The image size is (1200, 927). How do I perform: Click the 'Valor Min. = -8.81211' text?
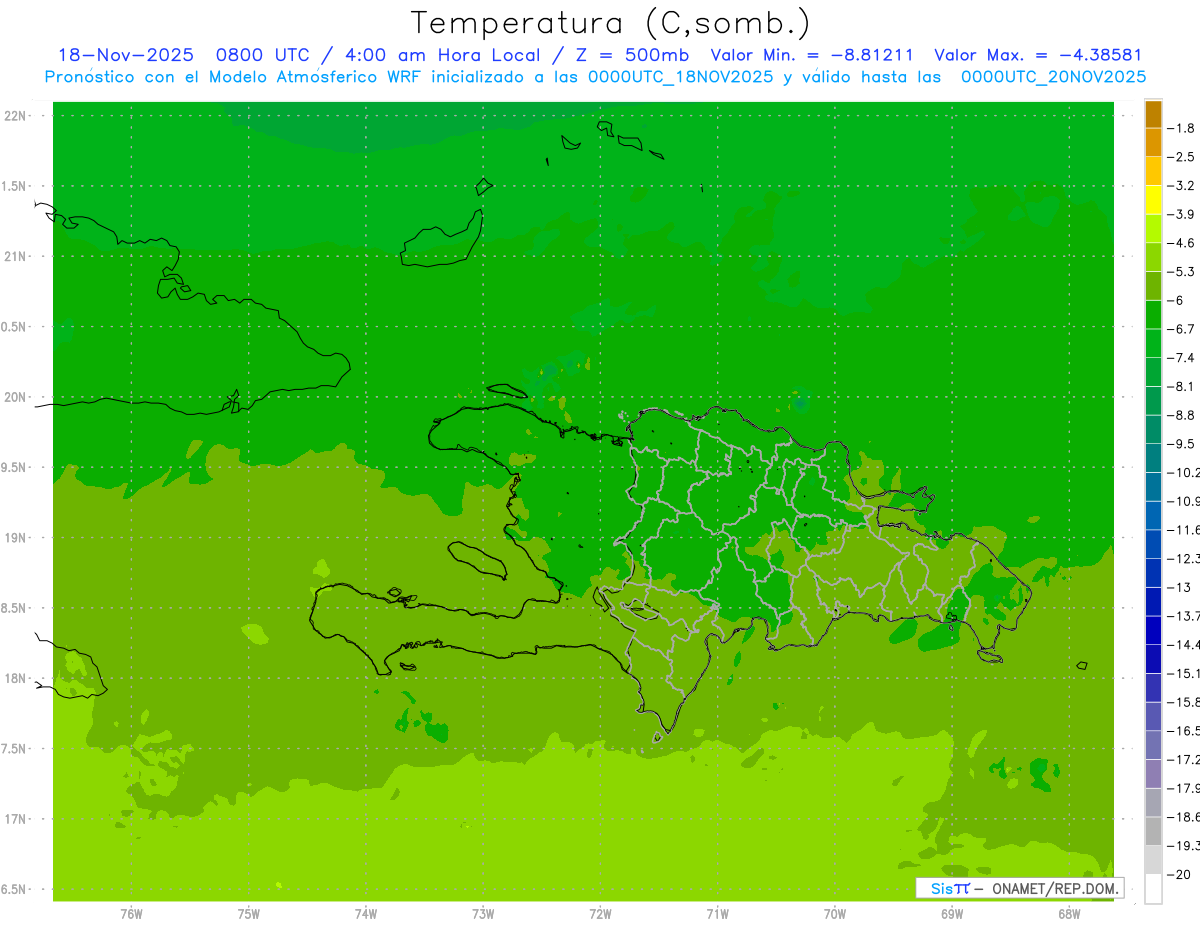click(x=811, y=56)
